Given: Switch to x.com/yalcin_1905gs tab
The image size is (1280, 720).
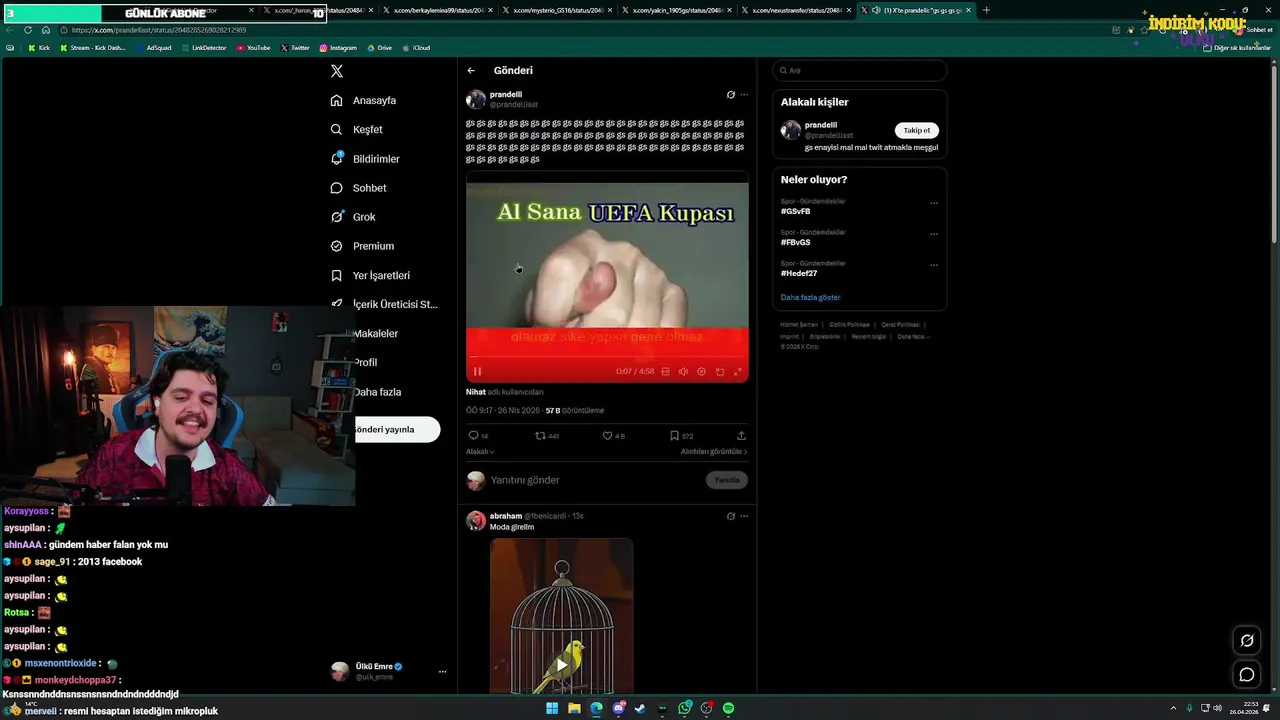Looking at the screenshot, I should coord(677,10).
